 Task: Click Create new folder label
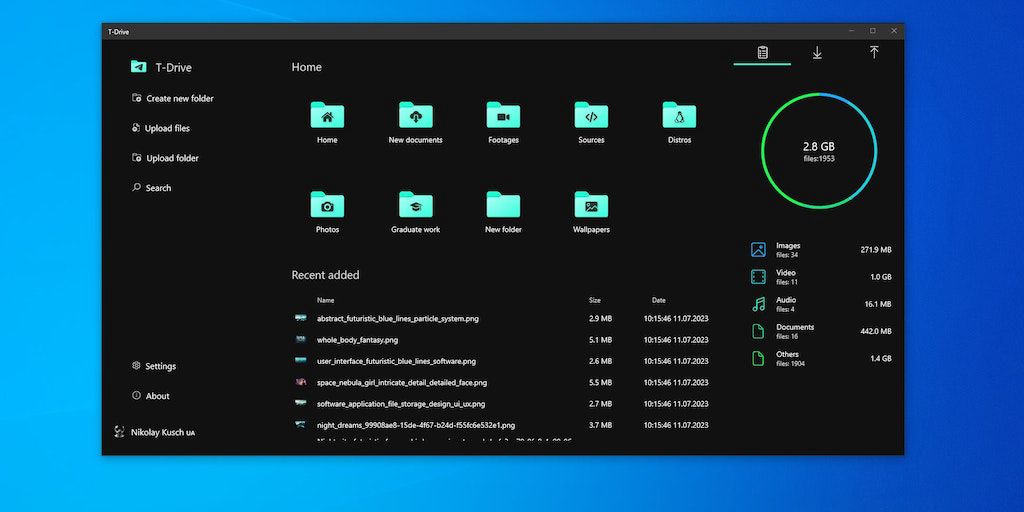point(180,99)
